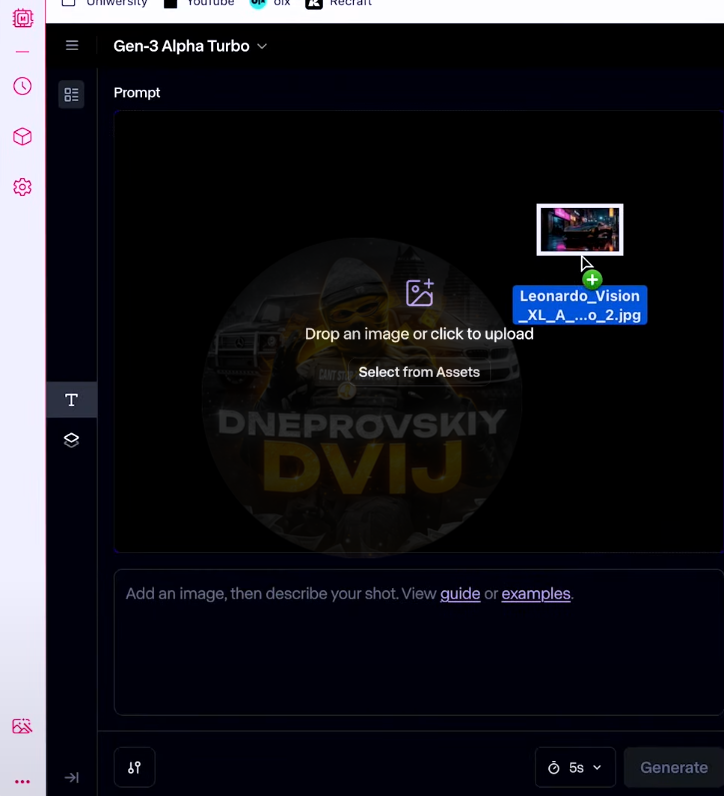The image size is (724, 796).
Task: Select the grid list panel icon
Action: point(72,94)
